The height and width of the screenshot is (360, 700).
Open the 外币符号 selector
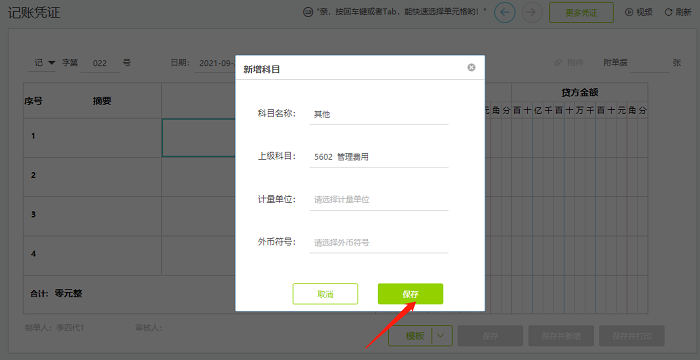(x=379, y=243)
